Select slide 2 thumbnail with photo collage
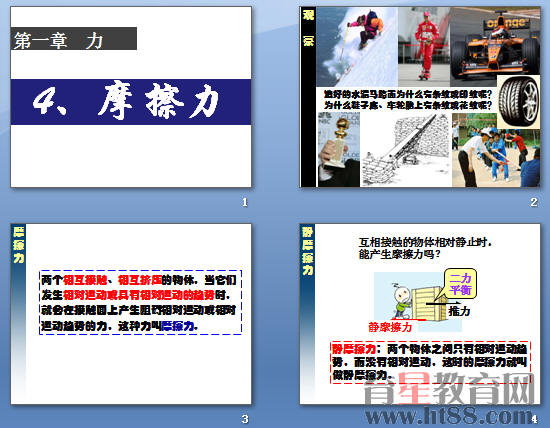550x428 pixels. [420, 97]
